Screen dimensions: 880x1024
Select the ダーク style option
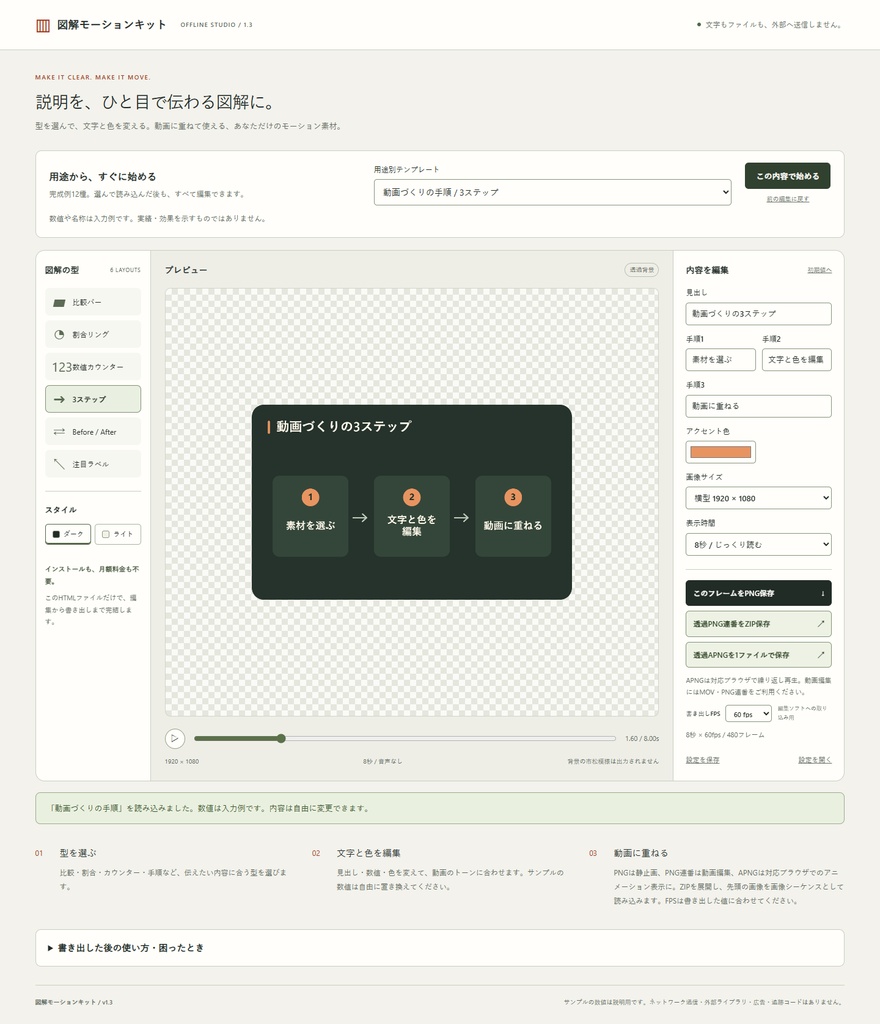coord(68,534)
